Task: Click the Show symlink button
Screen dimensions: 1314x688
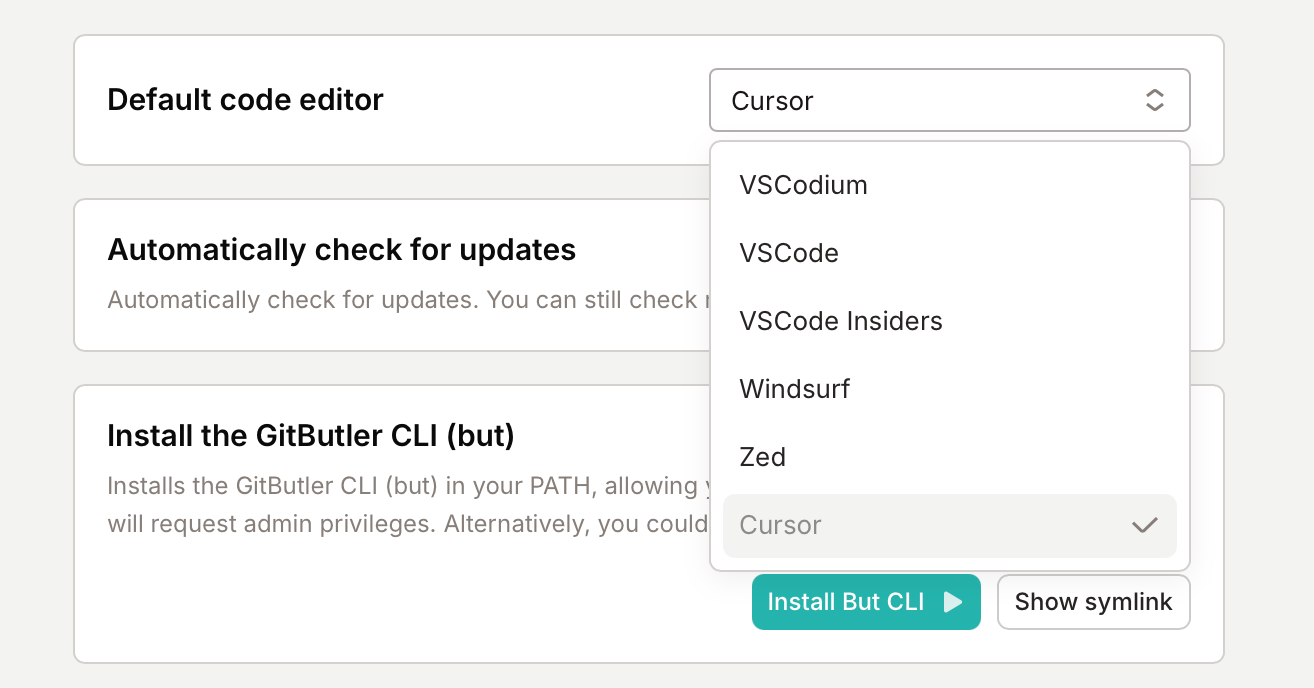Action: (x=1093, y=602)
